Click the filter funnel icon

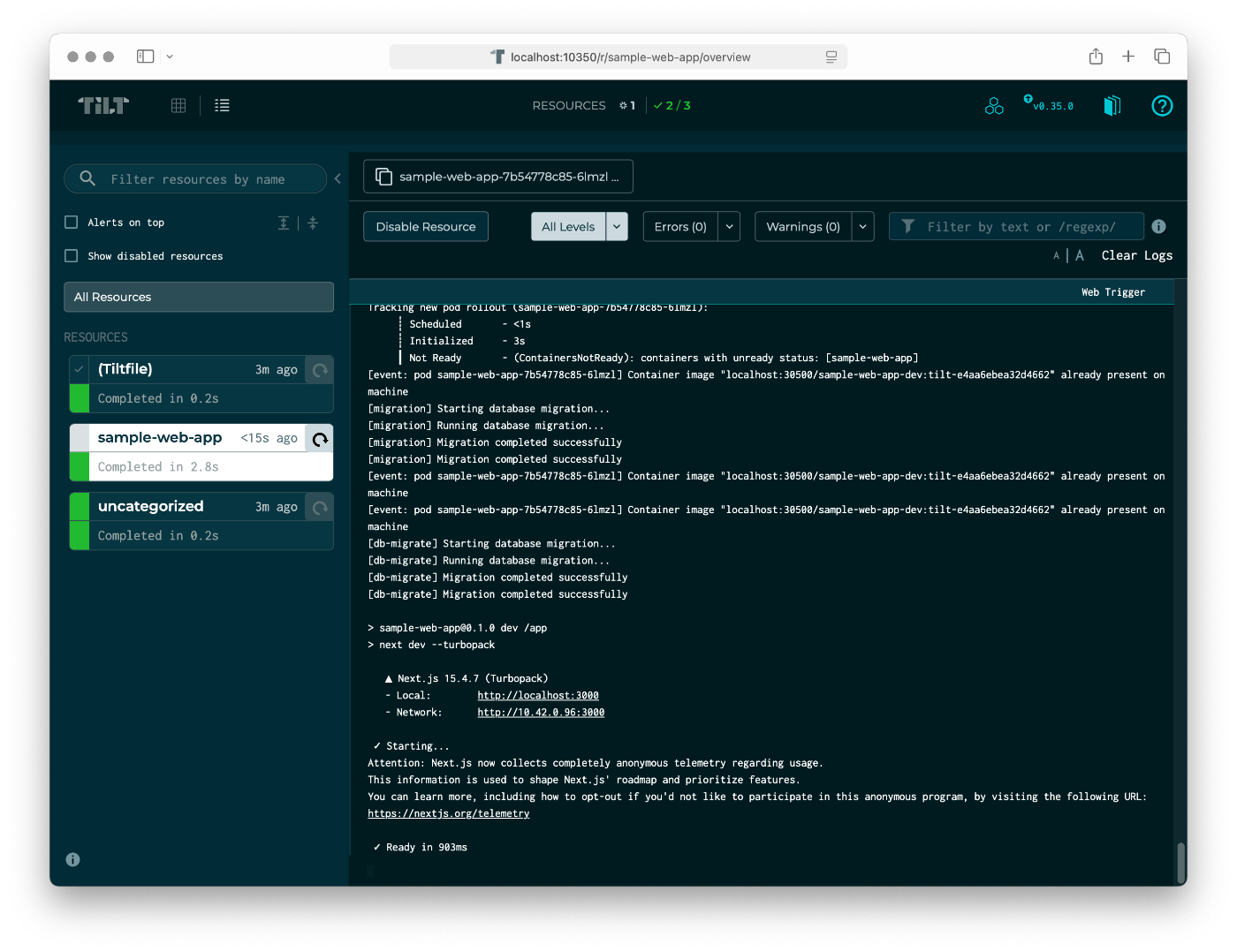click(x=907, y=226)
